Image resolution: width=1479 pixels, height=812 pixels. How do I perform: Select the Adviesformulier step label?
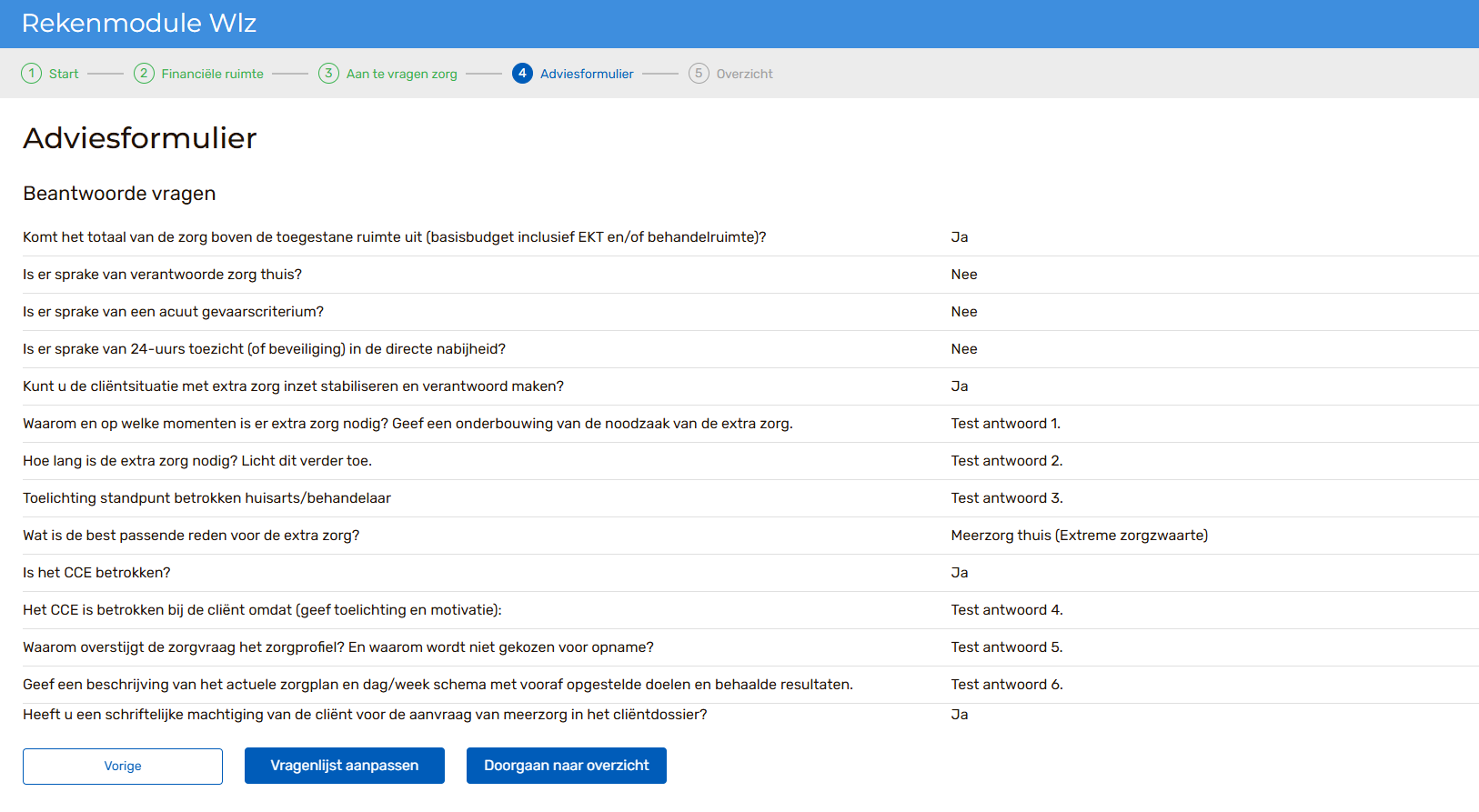click(x=587, y=74)
